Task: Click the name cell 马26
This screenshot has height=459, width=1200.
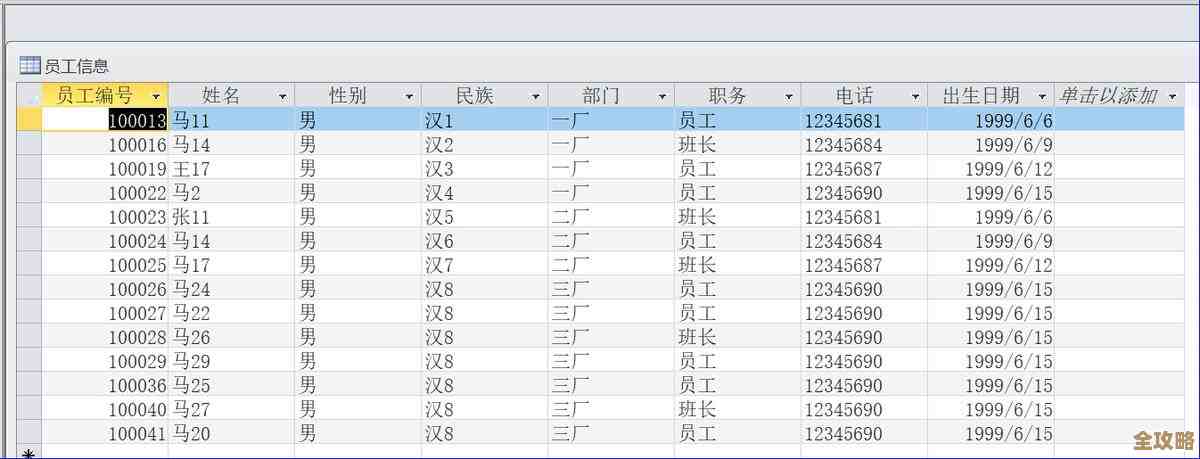Action: [x=231, y=337]
